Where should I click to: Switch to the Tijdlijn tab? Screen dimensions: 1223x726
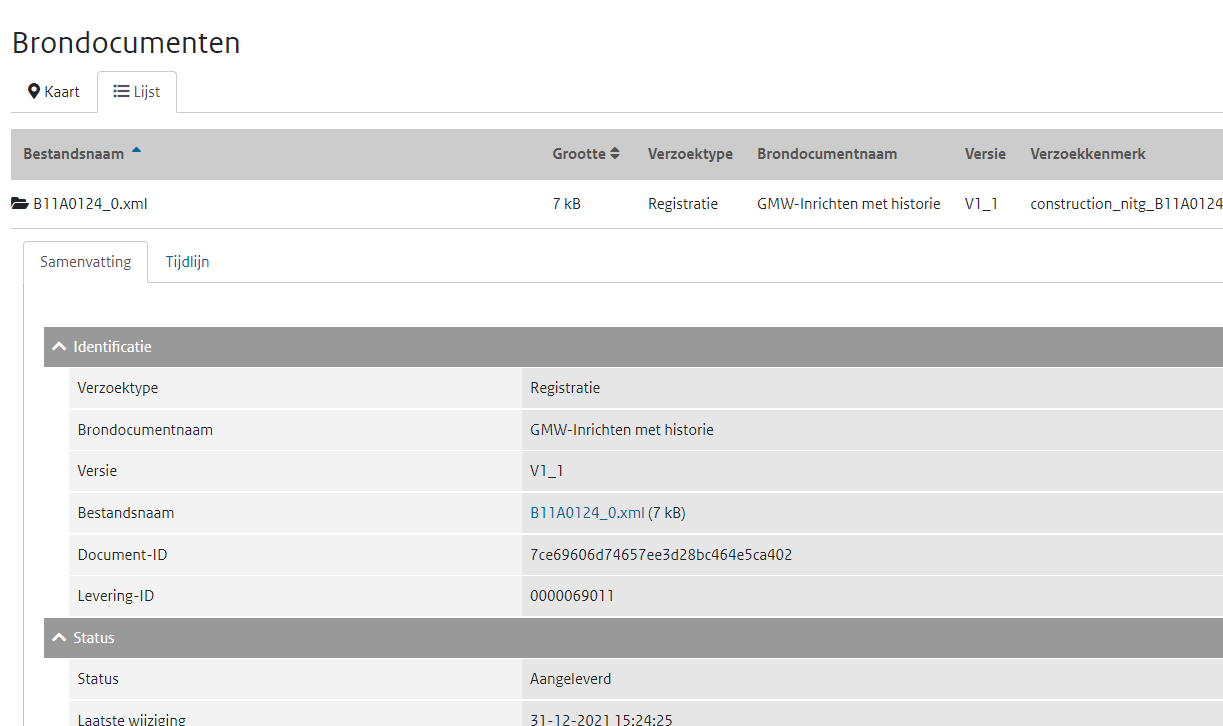(187, 262)
